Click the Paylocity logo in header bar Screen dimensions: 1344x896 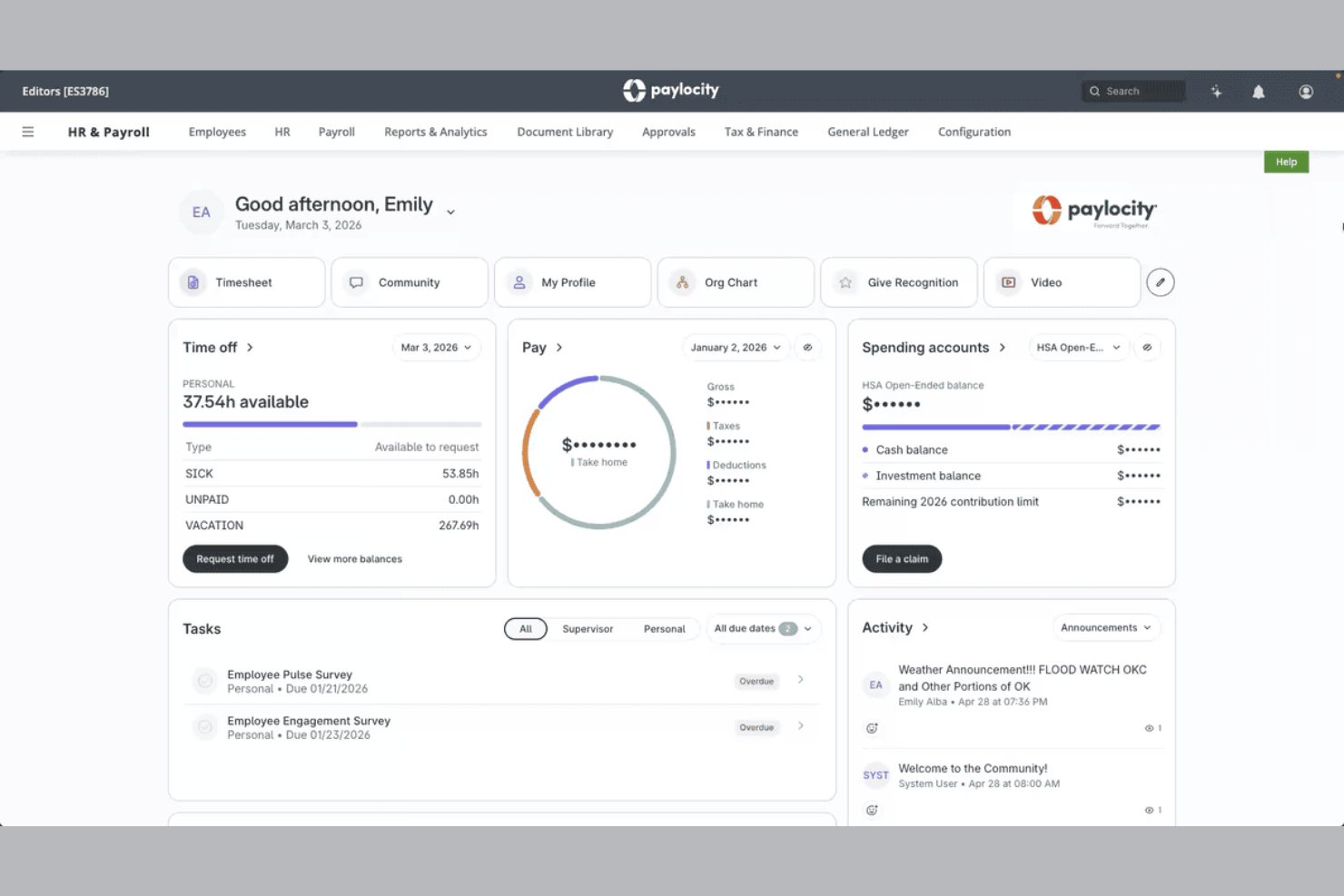pyautogui.click(x=671, y=90)
